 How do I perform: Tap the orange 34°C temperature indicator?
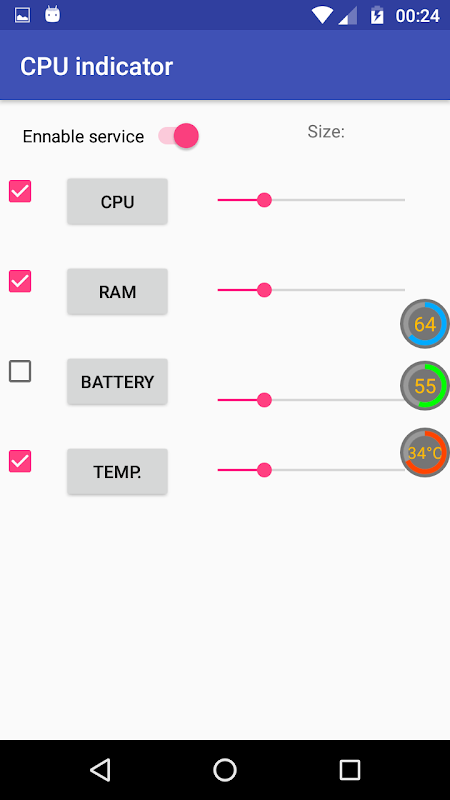pyautogui.click(x=424, y=453)
